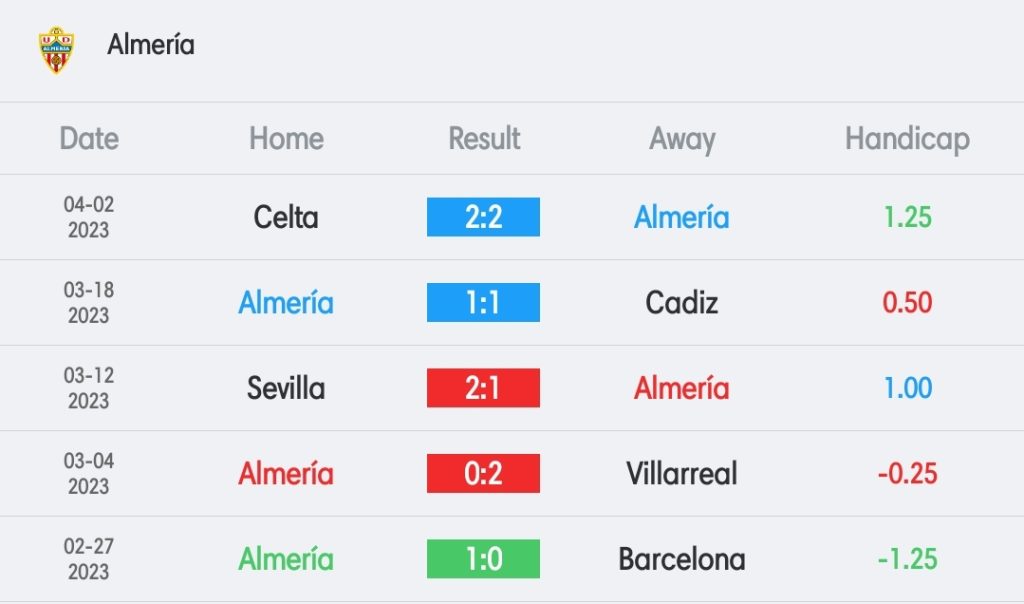Open the Celta team link
The height and width of the screenshot is (604, 1024).
[286, 217]
